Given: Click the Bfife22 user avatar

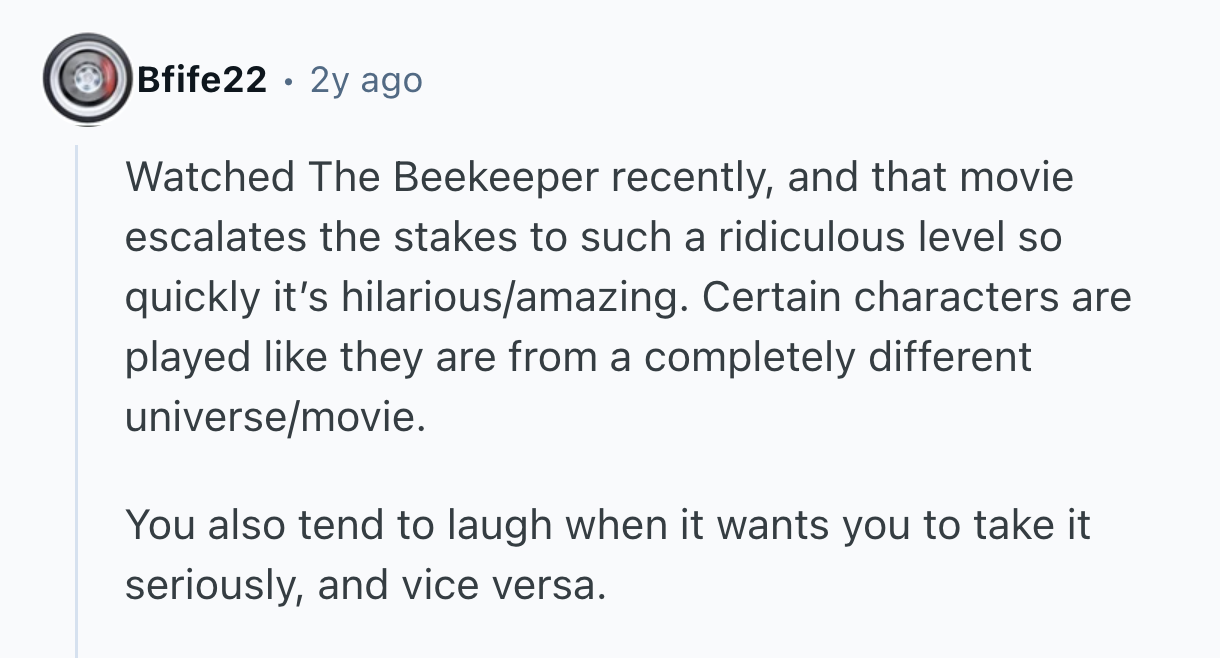Looking at the screenshot, I should [x=88, y=80].
